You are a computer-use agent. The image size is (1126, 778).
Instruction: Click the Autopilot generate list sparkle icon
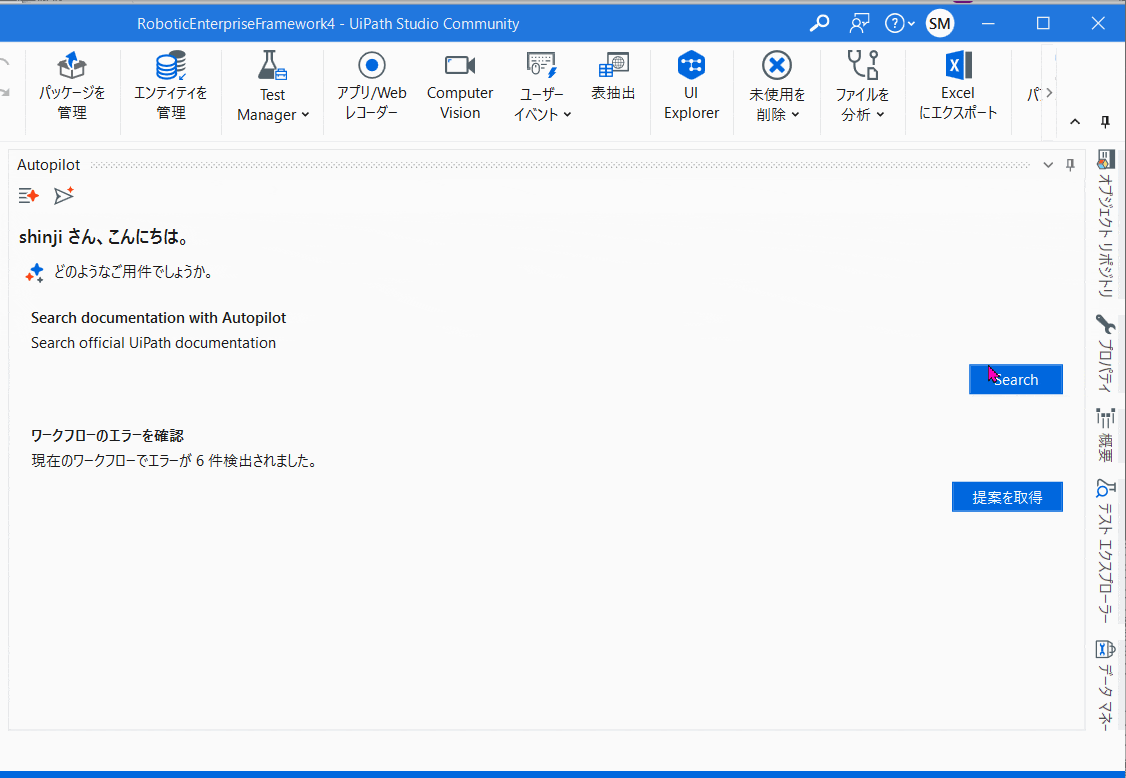click(29, 195)
